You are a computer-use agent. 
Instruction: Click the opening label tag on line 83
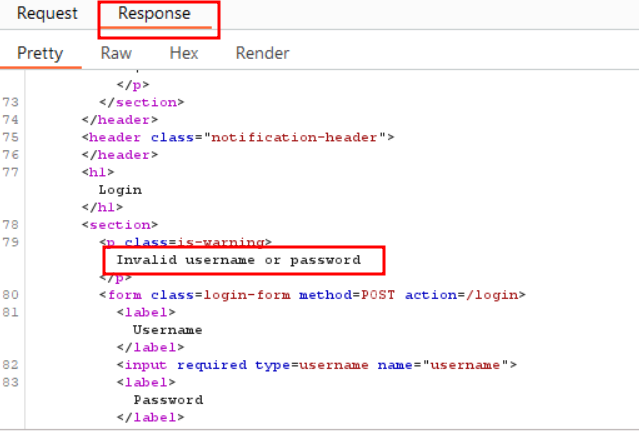[x=146, y=382]
